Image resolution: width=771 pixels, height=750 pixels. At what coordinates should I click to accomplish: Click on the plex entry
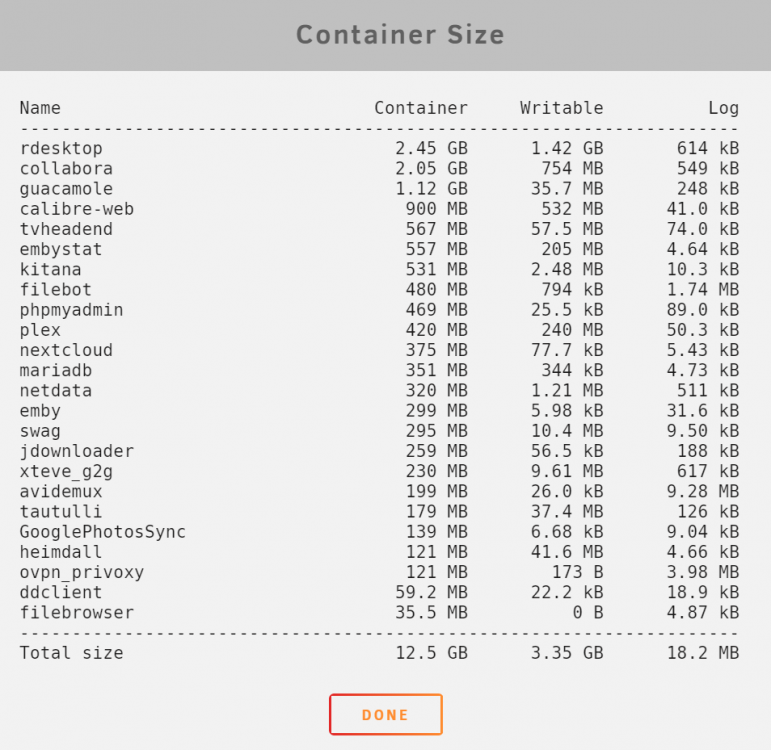(40, 330)
